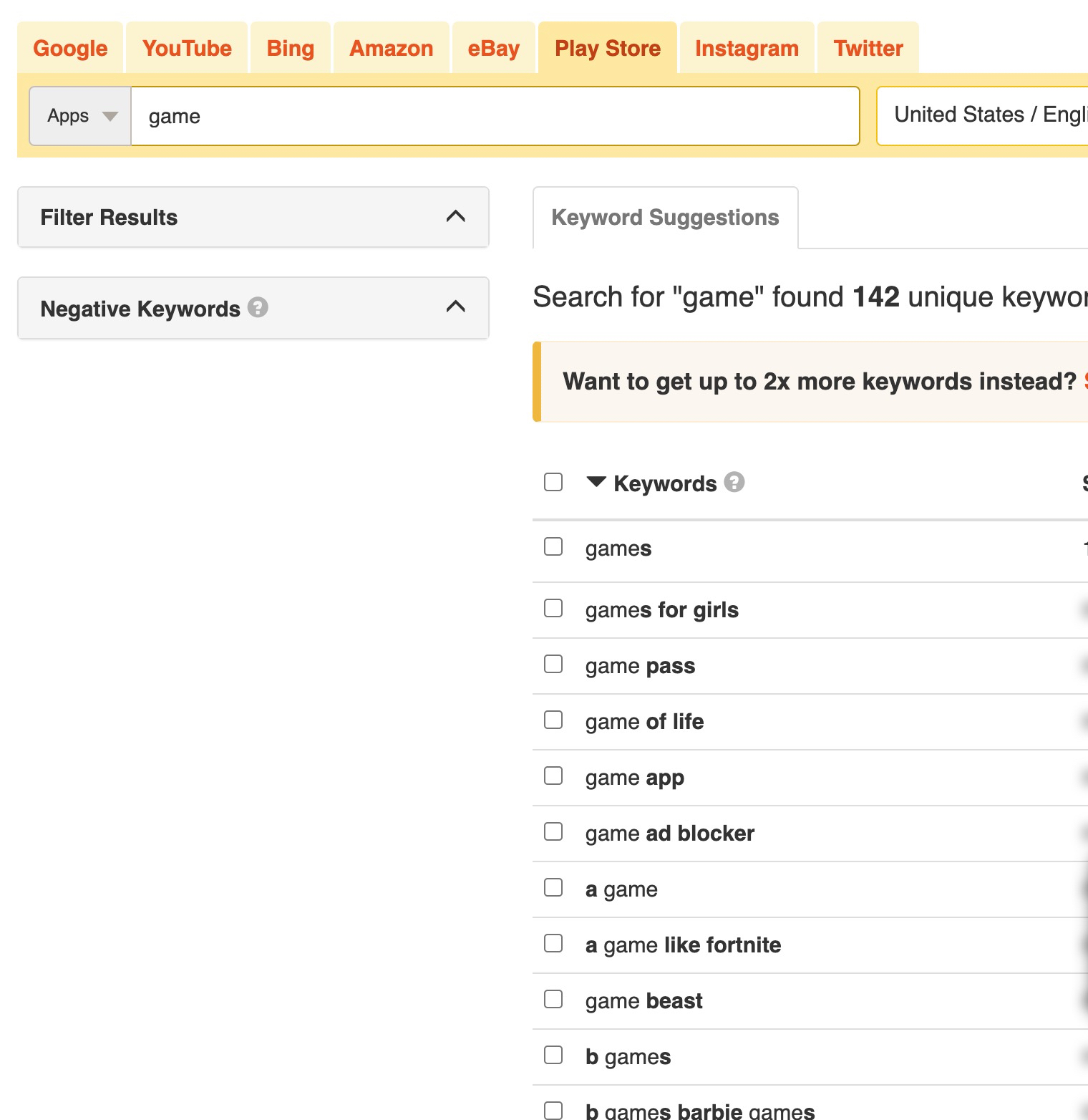
Task: Open the Apps category dropdown
Action: pos(80,116)
